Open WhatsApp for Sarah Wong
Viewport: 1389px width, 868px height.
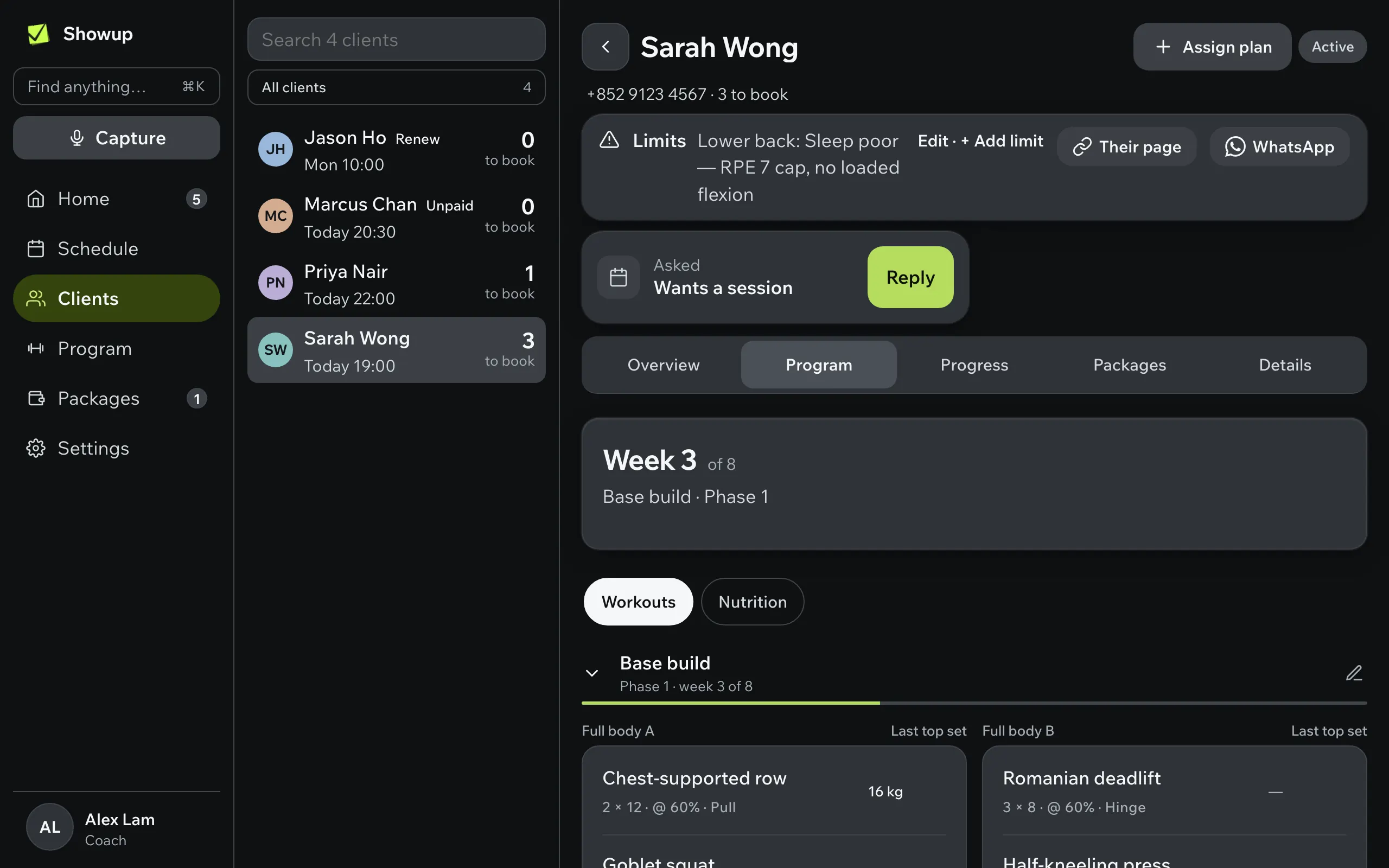pyautogui.click(x=1279, y=147)
